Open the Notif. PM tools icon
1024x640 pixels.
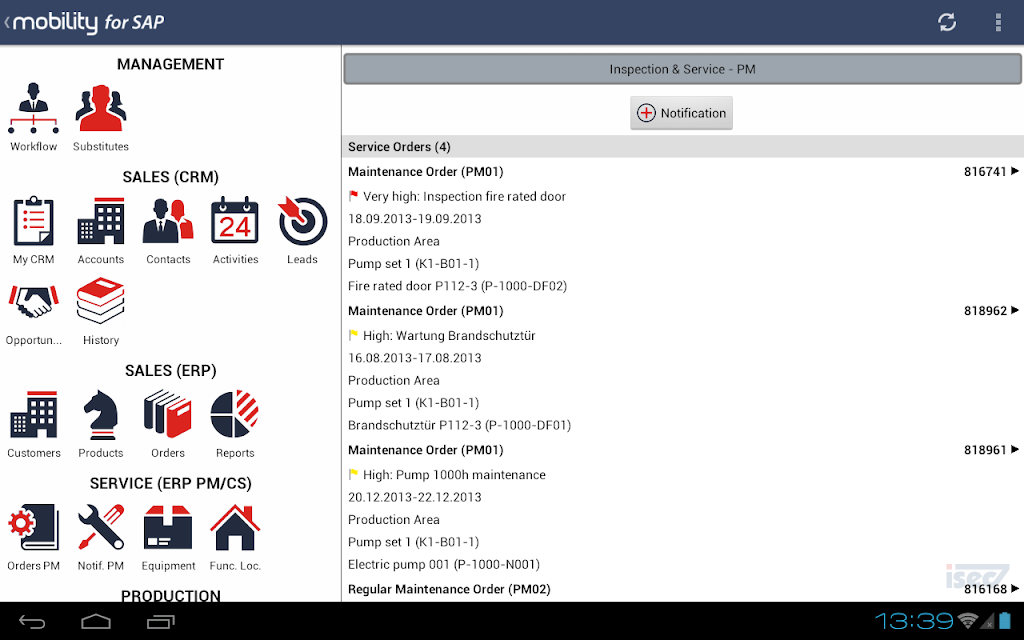(x=101, y=528)
